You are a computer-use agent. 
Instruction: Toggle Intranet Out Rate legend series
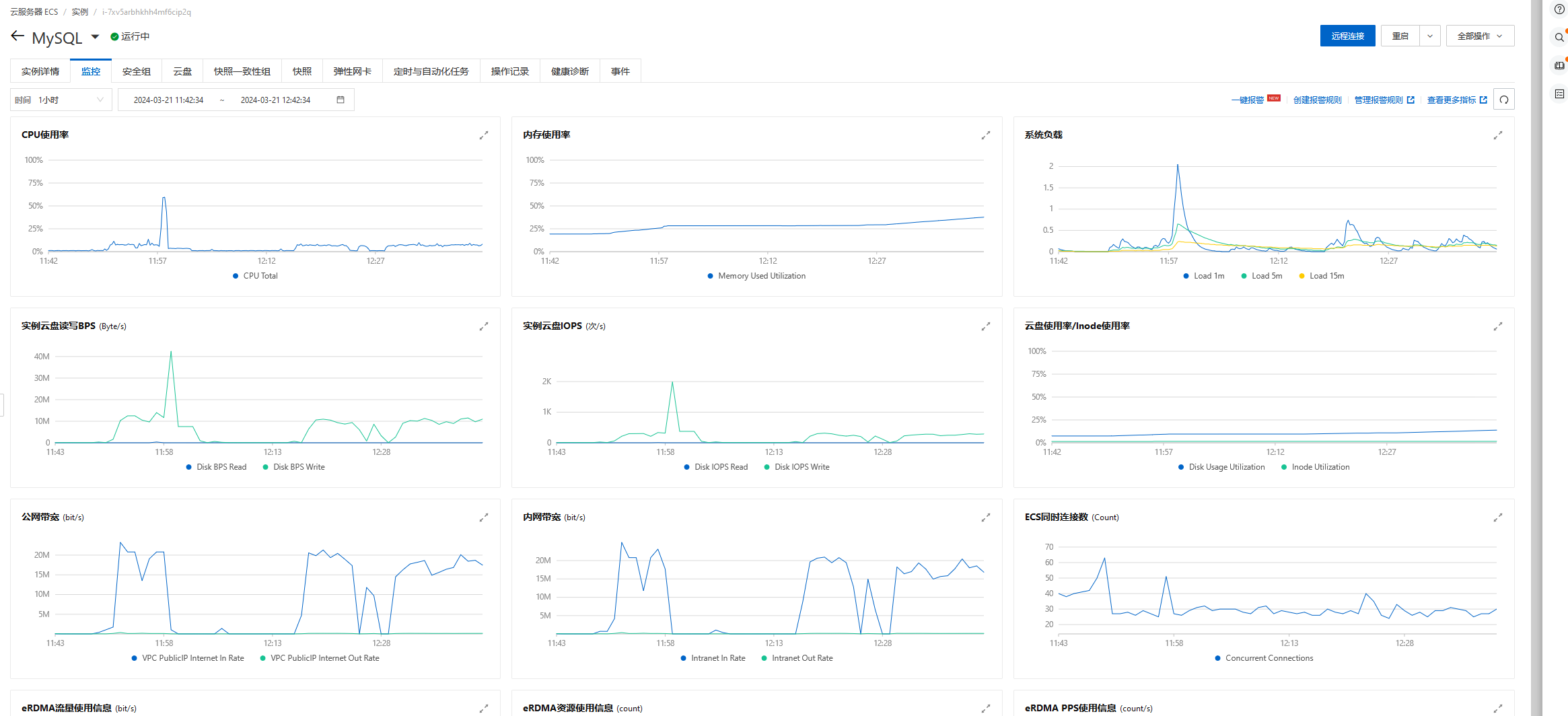(x=797, y=658)
